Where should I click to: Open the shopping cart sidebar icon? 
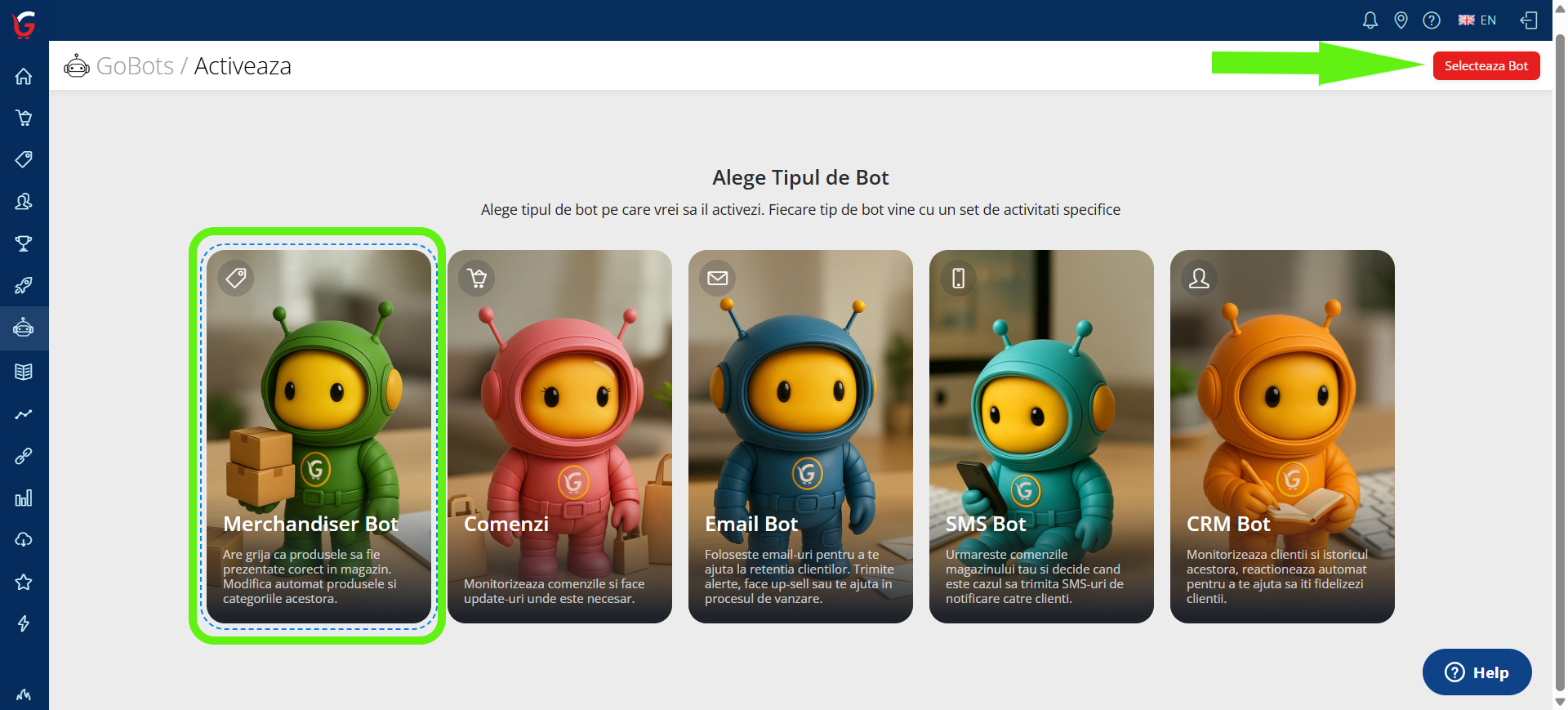(24, 118)
